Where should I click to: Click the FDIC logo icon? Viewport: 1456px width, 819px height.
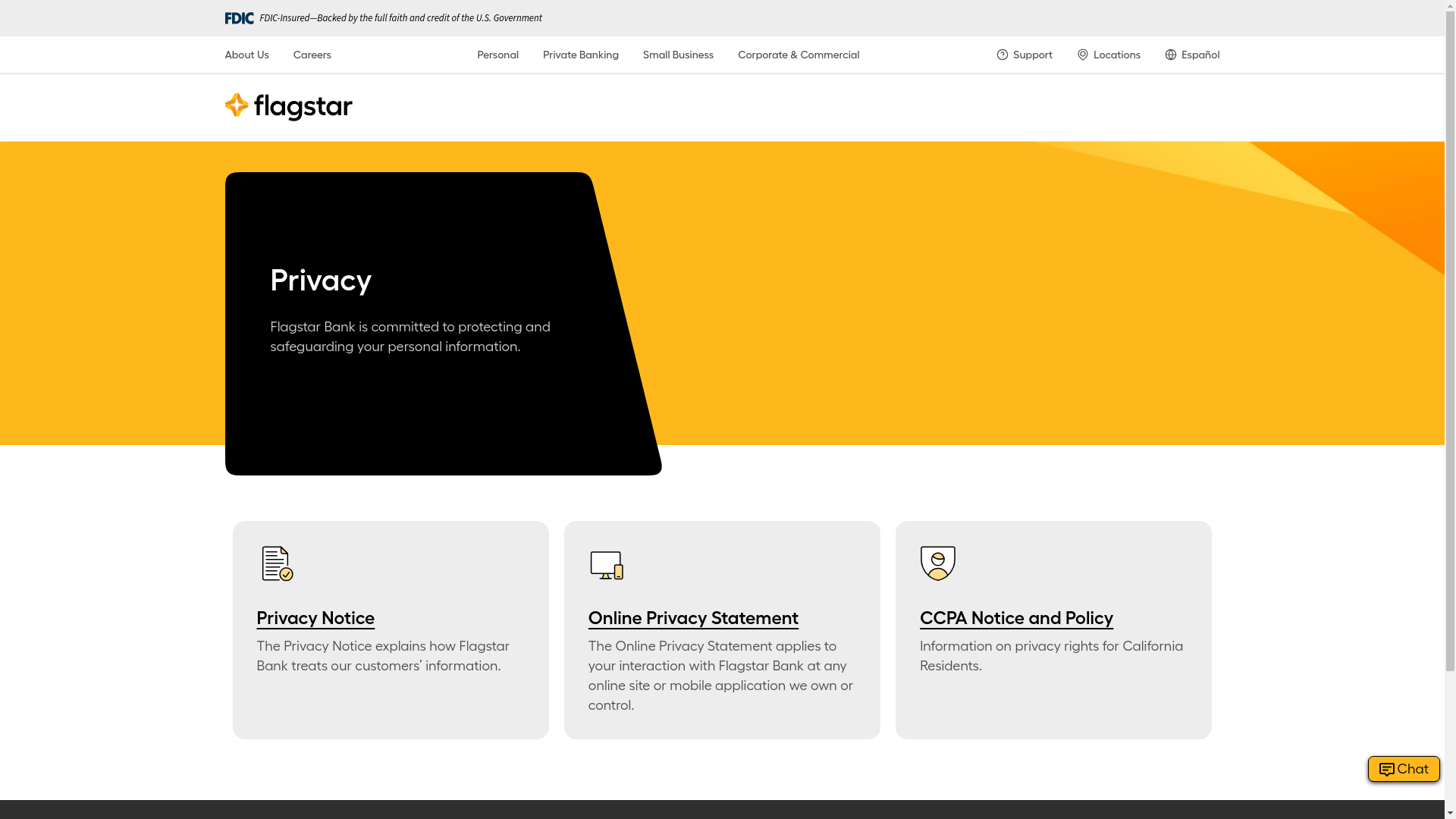coord(239,18)
